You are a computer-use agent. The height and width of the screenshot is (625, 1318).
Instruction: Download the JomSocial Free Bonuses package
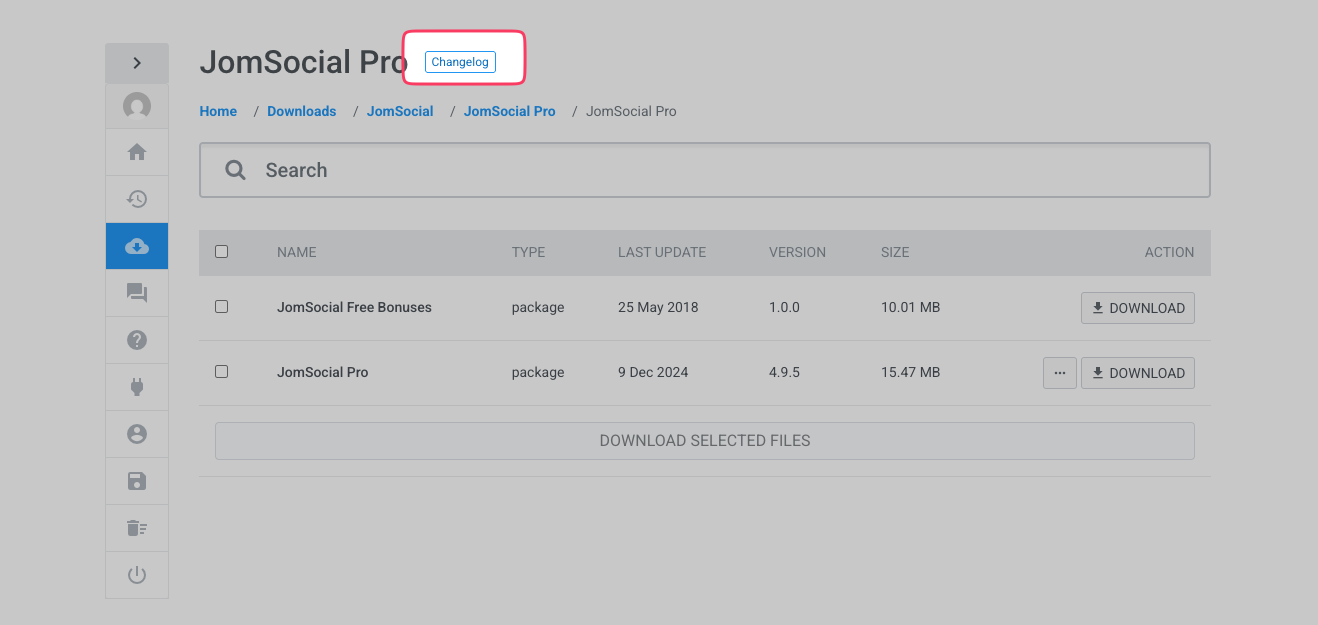(x=1137, y=308)
